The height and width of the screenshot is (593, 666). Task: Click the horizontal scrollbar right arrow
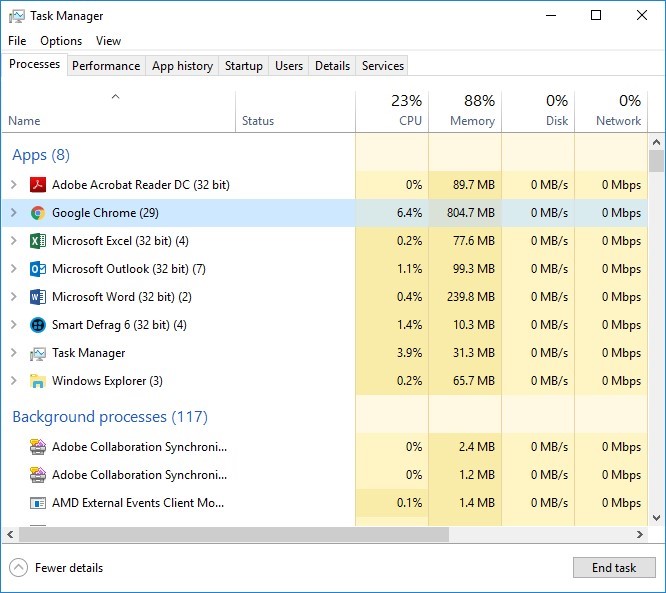click(x=640, y=534)
